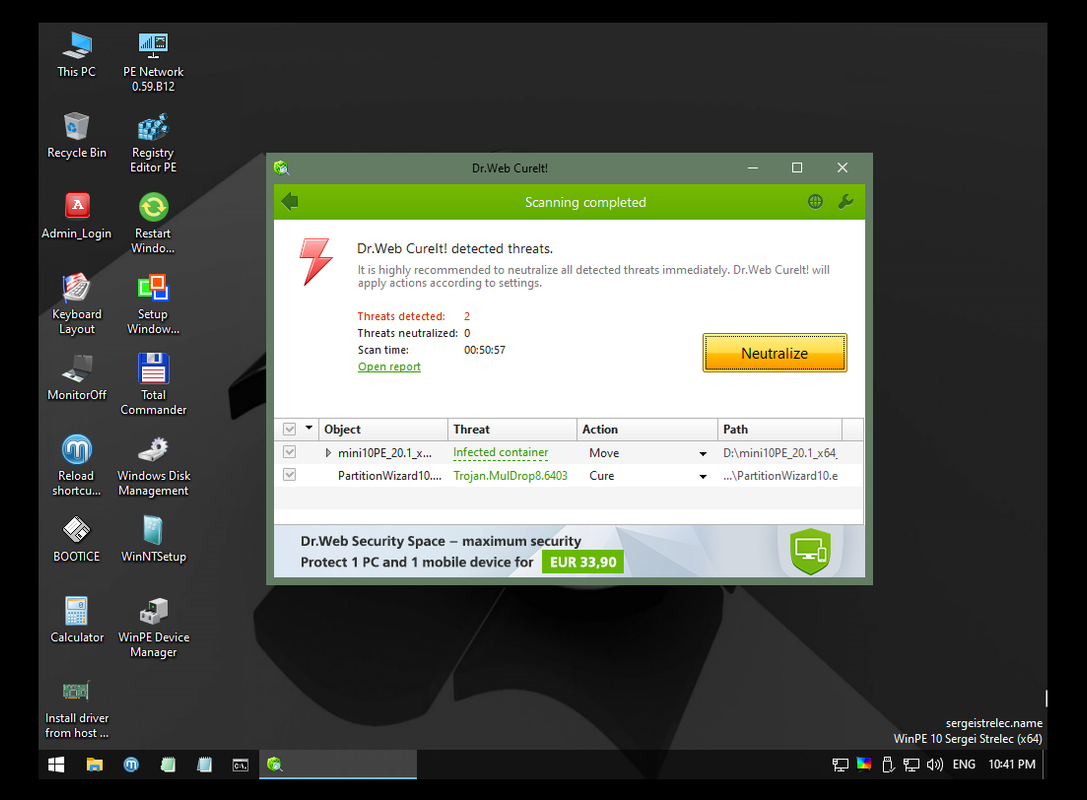The width and height of the screenshot is (1087, 800).
Task: Open Dr.Web settings wrench icon
Action: coord(846,202)
